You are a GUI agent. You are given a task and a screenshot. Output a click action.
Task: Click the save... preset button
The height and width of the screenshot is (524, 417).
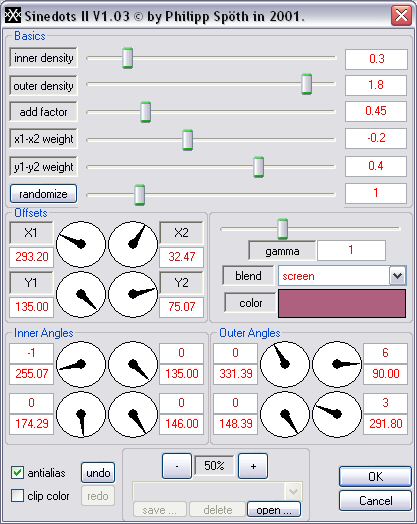[x=160, y=510]
